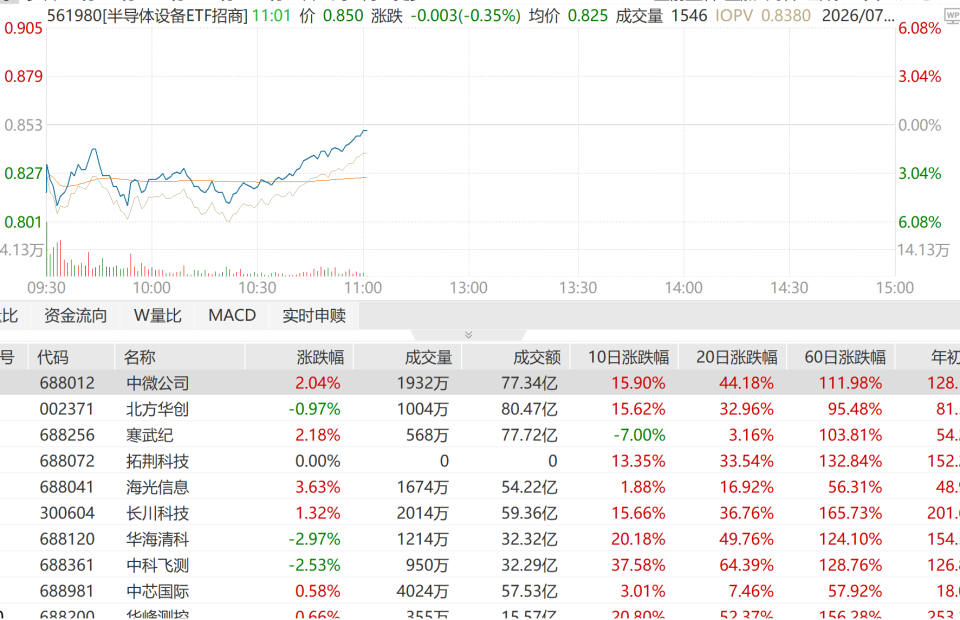Image resolution: width=960 pixels, height=620 pixels.
Task: Collapse the panel with the double-chevron handle
Action: (468, 335)
